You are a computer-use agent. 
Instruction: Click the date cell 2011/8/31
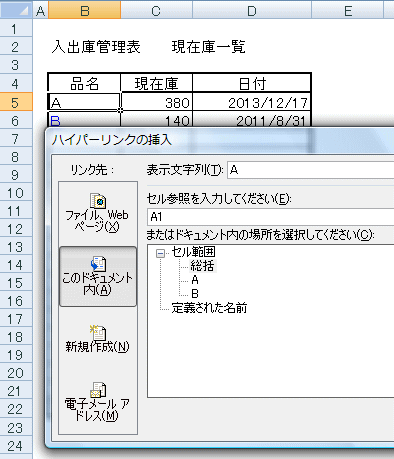click(252, 119)
